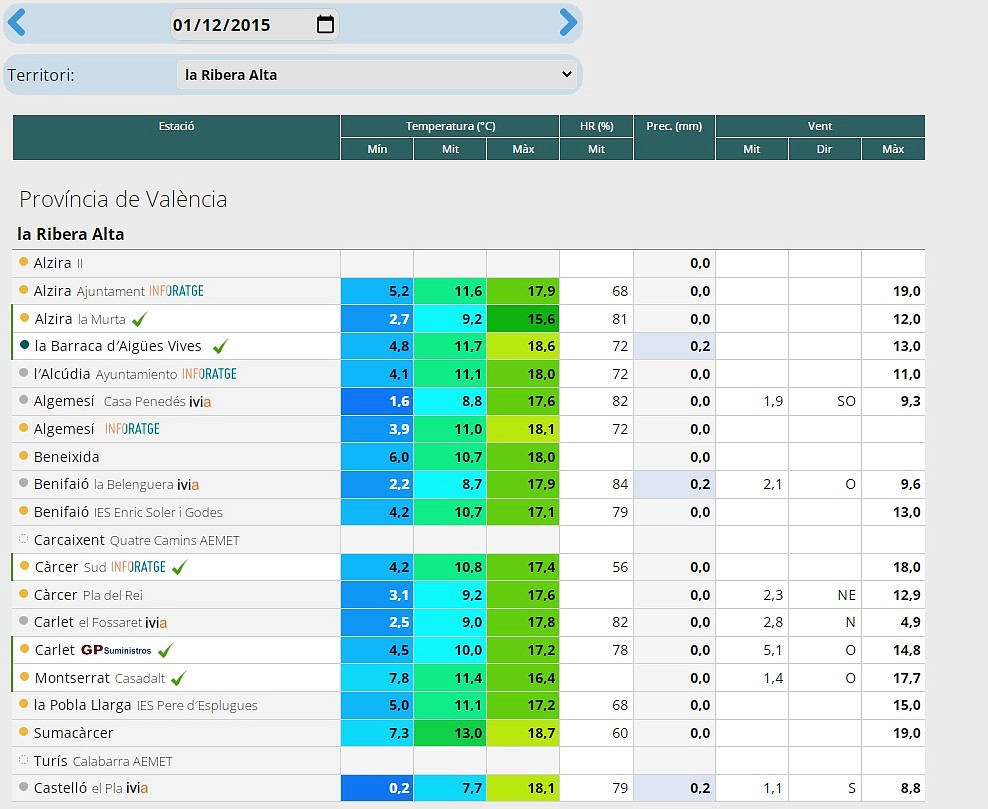The image size is (988, 809).
Task: Click the green checkmark next to Montserrat Casadalt
Action: [179, 679]
